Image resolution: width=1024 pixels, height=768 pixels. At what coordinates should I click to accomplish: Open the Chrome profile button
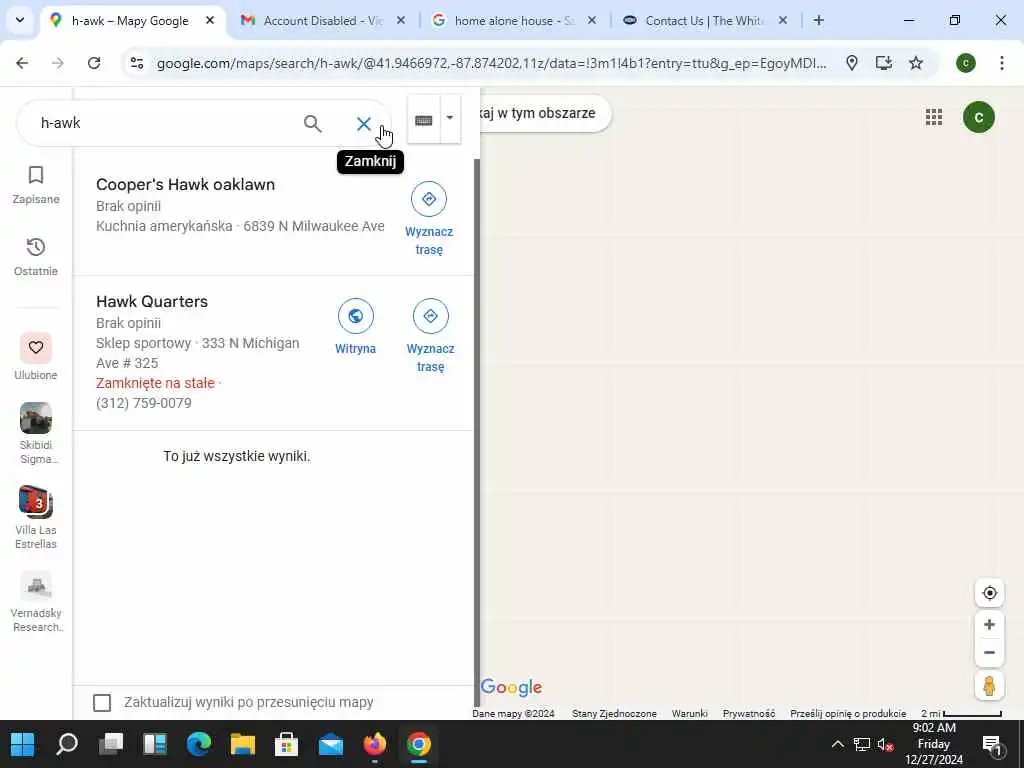[x=966, y=63]
